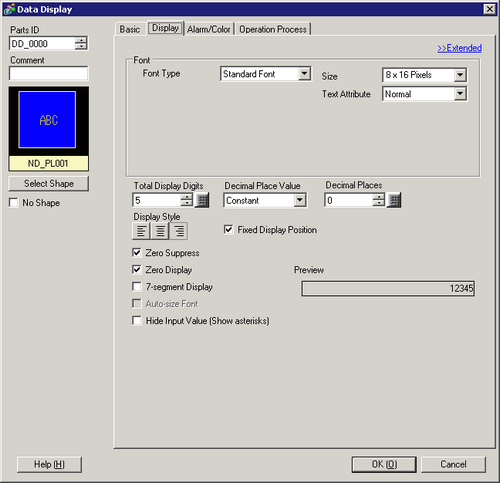Click the Decimal Places value field
The width and height of the screenshot is (500, 483).
(x=349, y=200)
